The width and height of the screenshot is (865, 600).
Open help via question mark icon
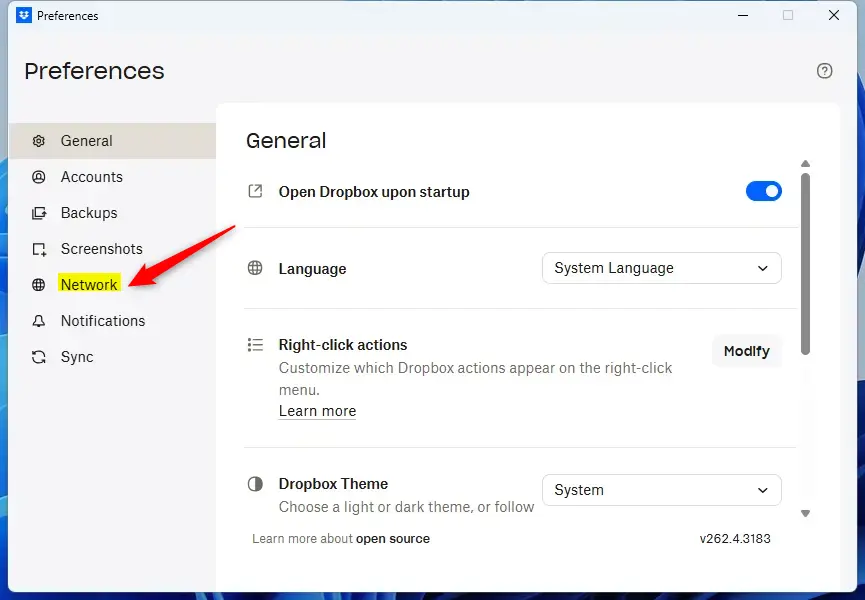(824, 71)
